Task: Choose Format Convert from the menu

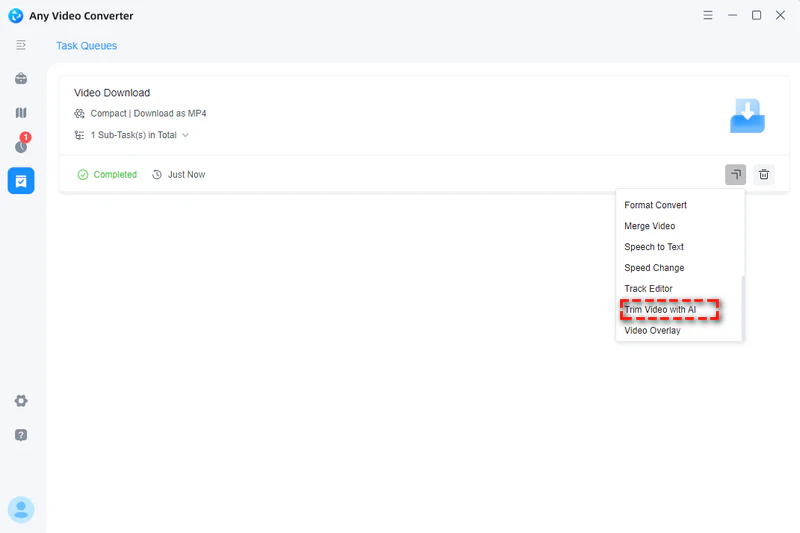Action: tap(655, 205)
